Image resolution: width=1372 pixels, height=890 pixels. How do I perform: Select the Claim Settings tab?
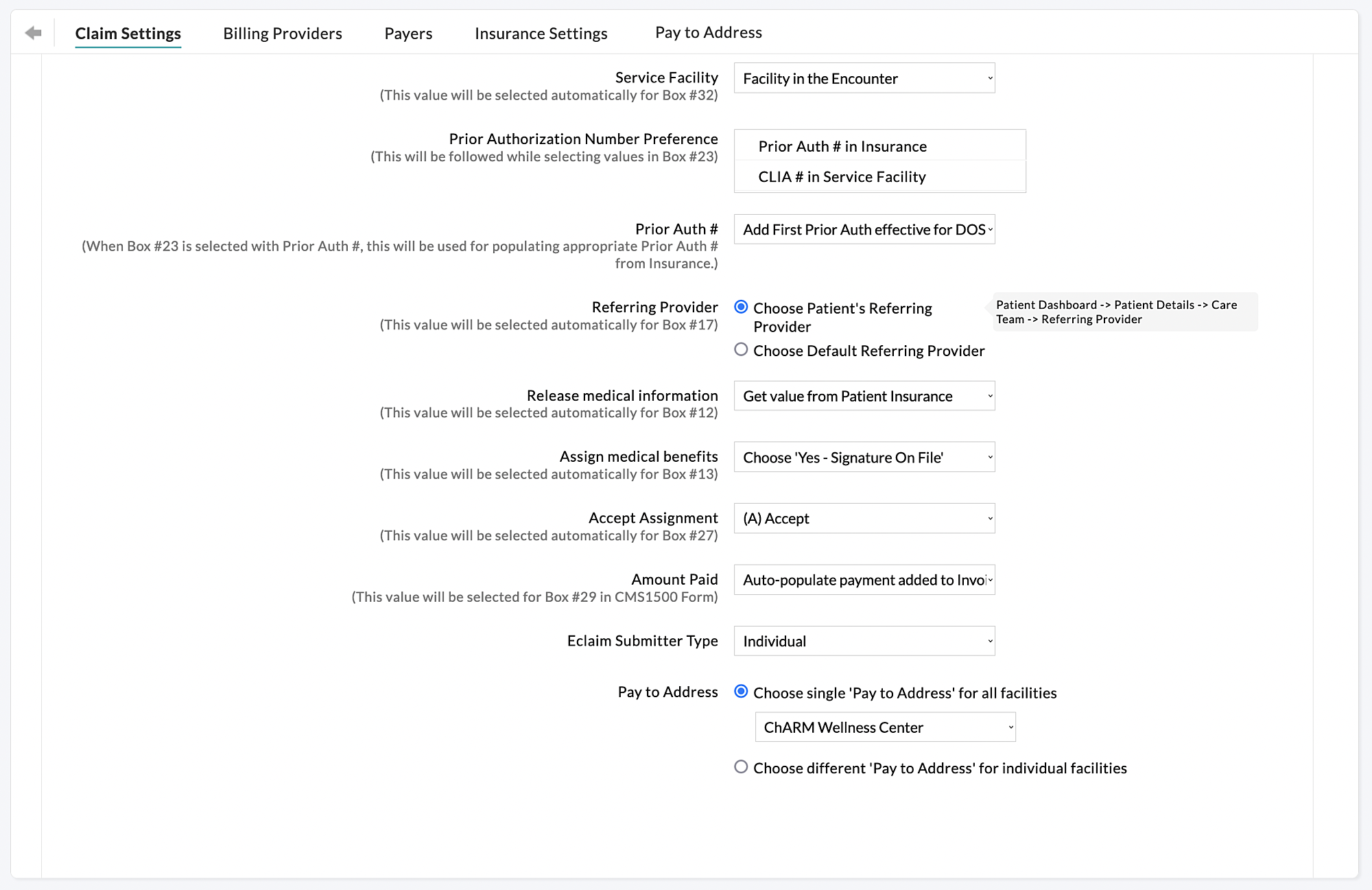click(x=128, y=33)
